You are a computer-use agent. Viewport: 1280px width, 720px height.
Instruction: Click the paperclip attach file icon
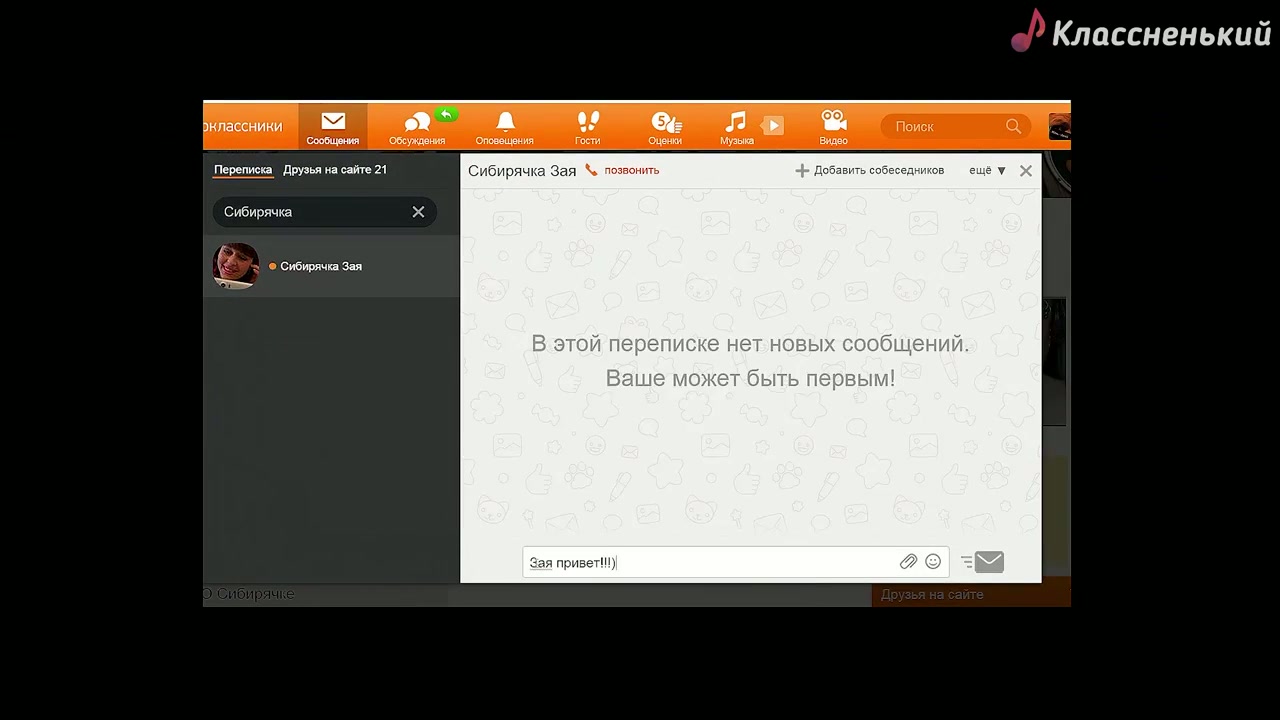pyautogui.click(x=908, y=562)
